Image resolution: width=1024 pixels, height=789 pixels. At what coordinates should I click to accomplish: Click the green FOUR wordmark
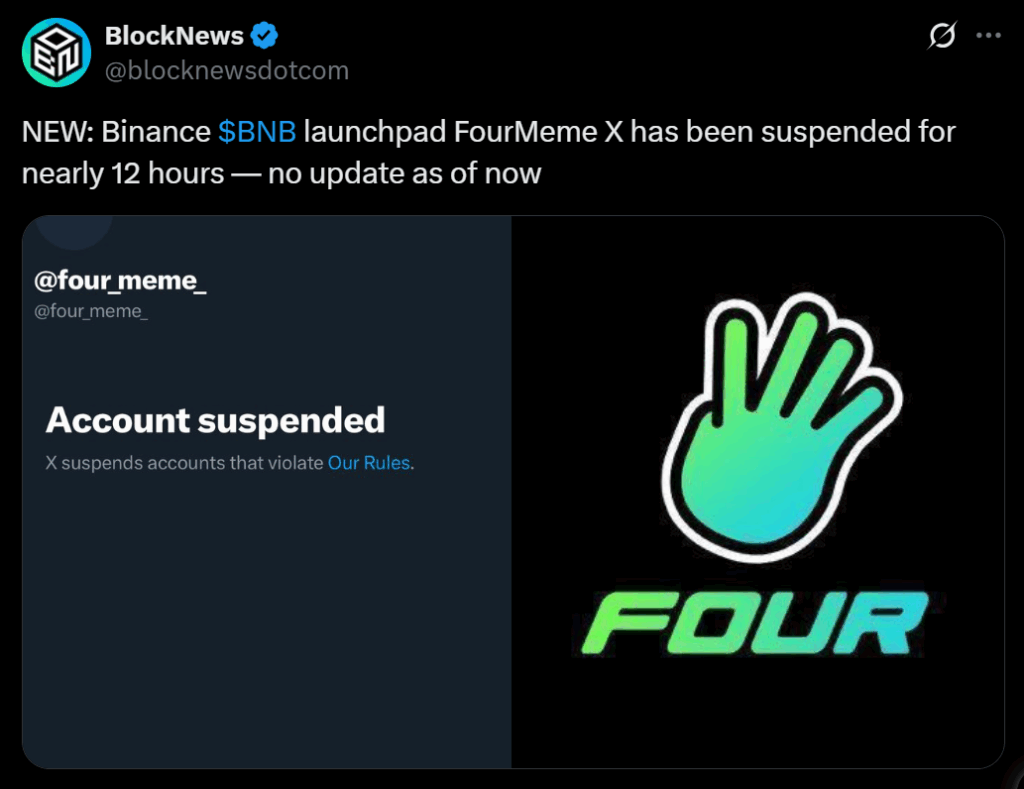(x=756, y=623)
